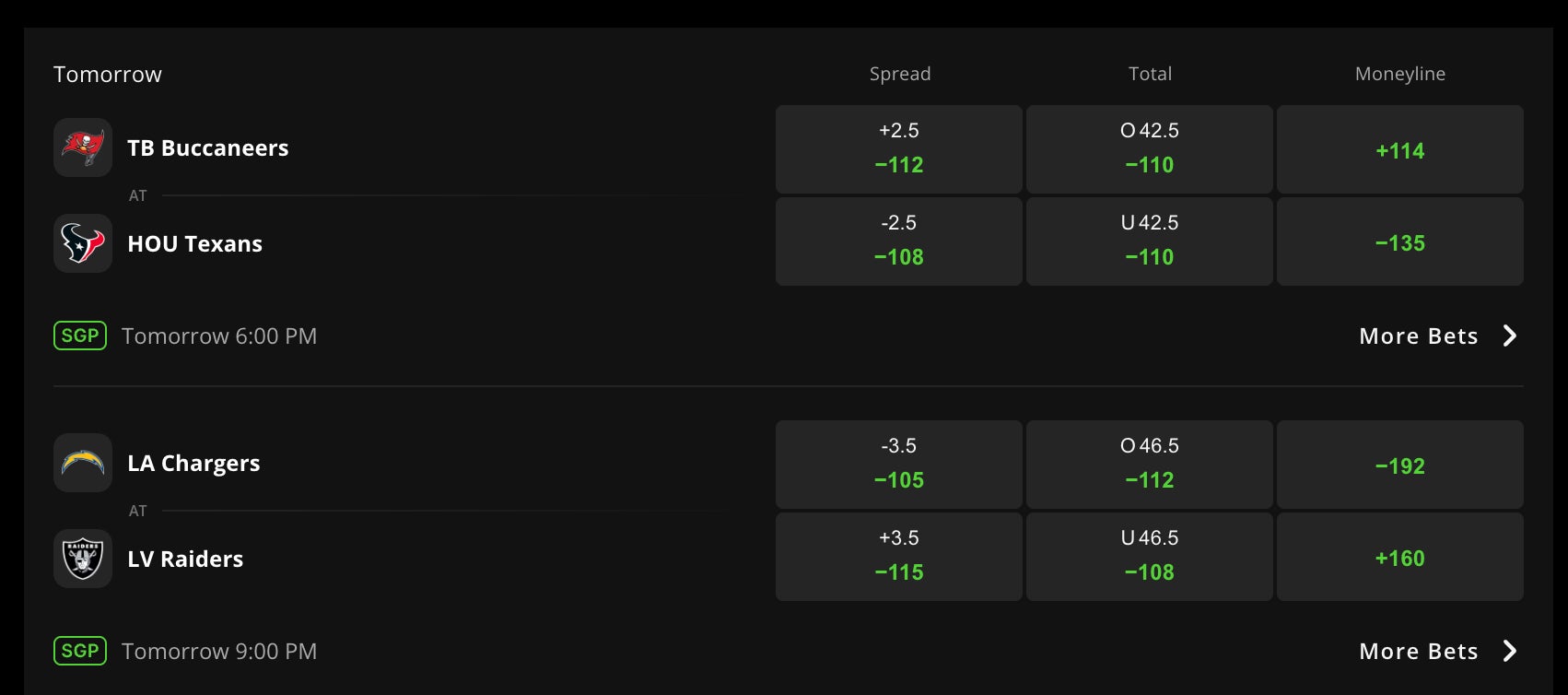Select Buccaneers +2.5 spread bet
Image resolution: width=1568 pixels, height=695 pixels.
[x=898, y=148]
